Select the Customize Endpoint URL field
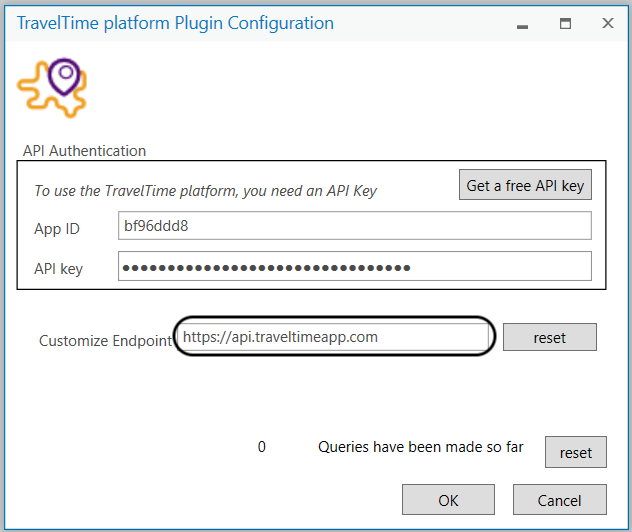 334,337
